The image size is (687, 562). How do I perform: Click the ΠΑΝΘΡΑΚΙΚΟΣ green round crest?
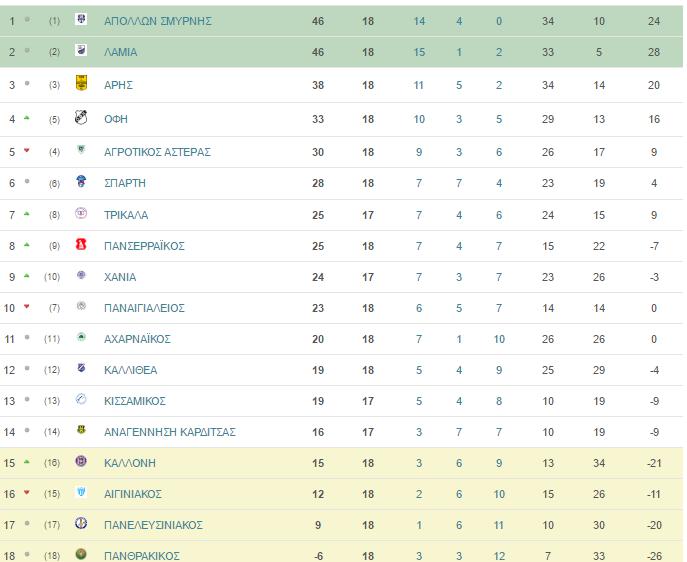(x=81, y=554)
